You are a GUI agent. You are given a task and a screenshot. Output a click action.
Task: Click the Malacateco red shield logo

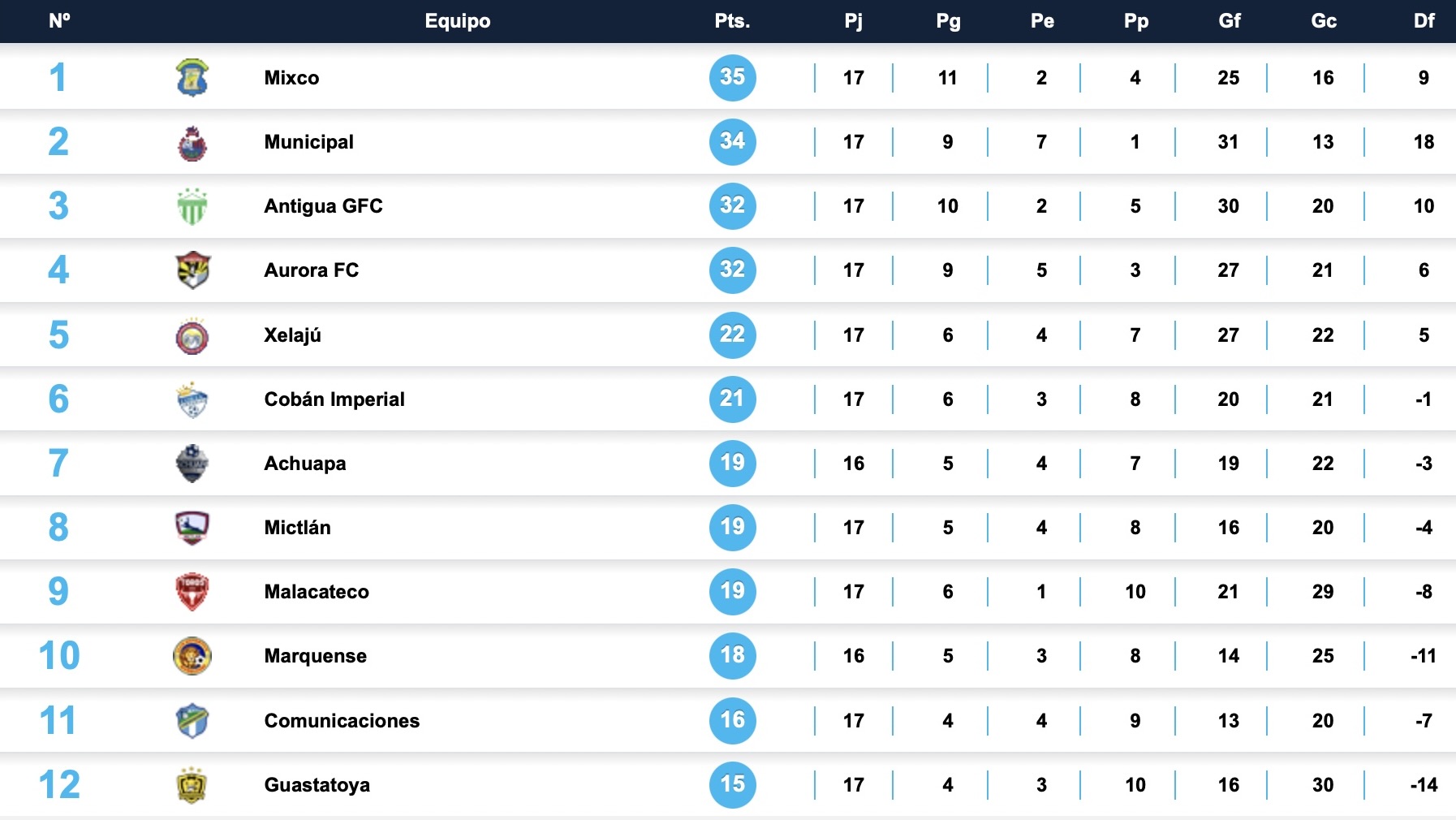coord(192,592)
